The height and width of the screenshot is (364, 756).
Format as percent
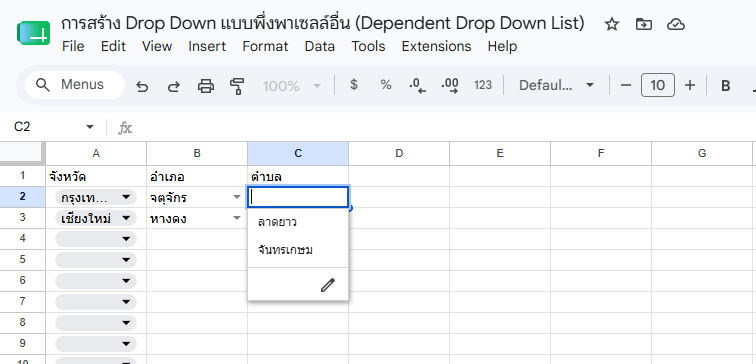[x=386, y=85]
